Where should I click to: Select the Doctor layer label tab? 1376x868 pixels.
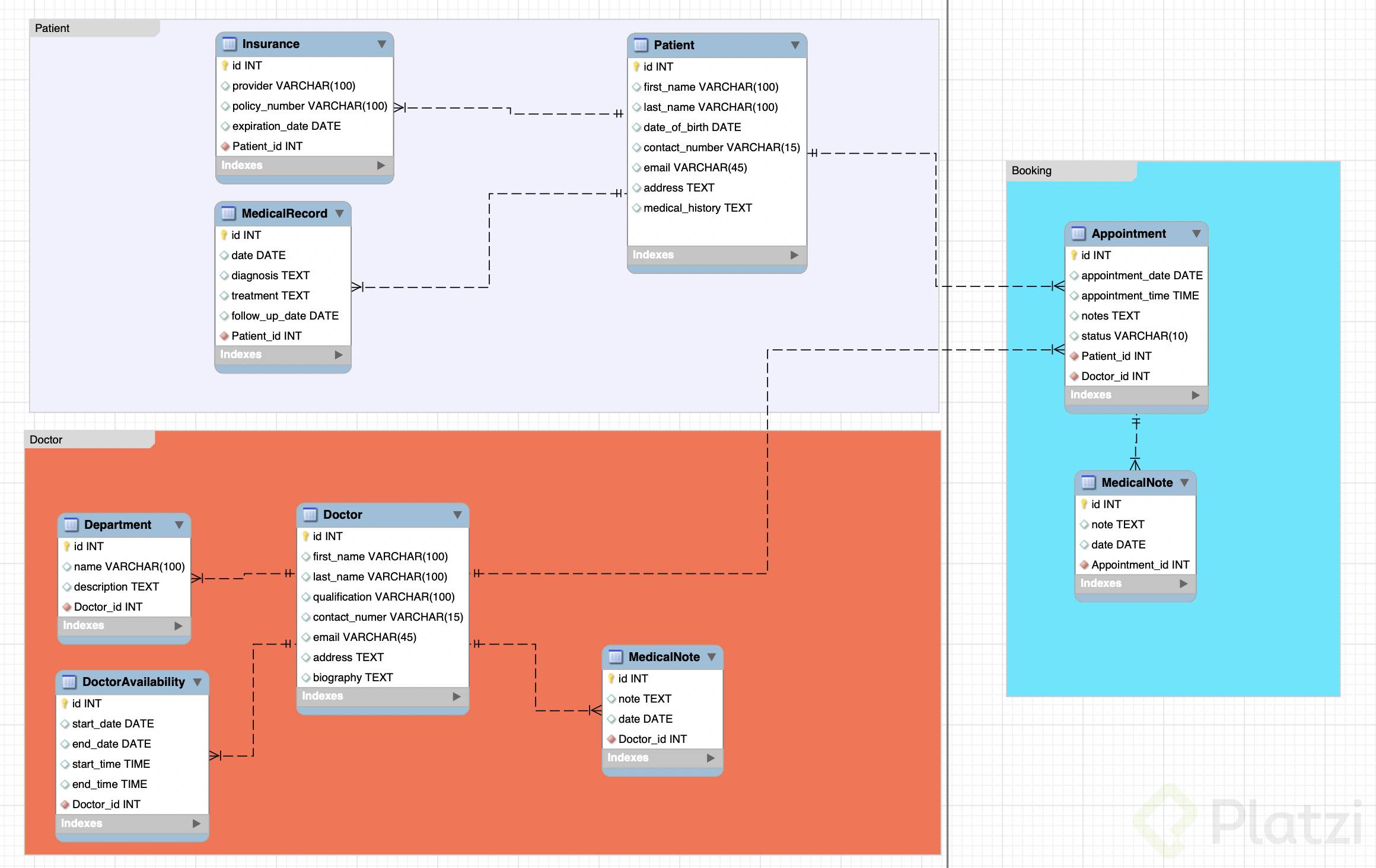point(46,440)
